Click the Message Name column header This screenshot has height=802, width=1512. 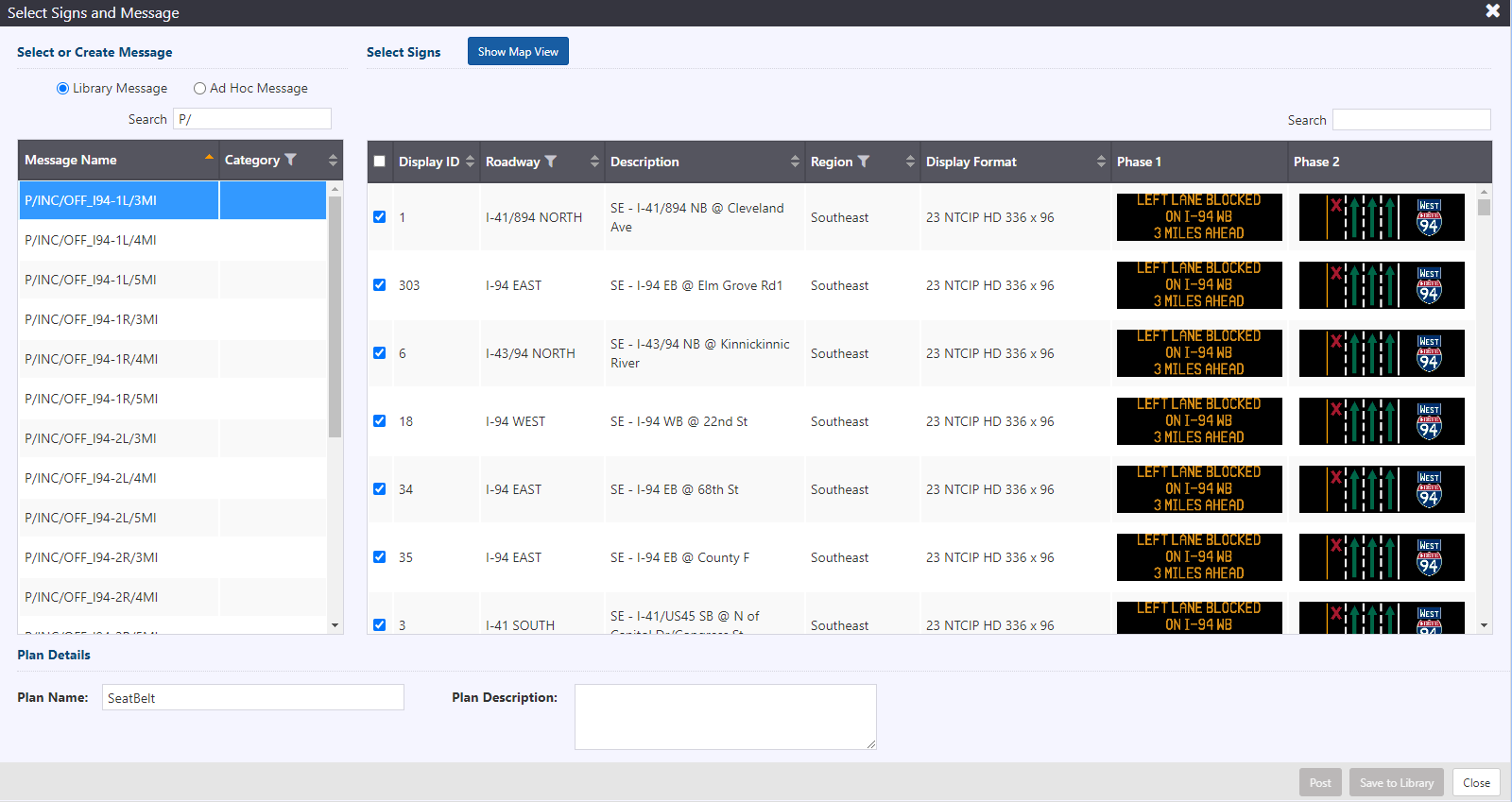tap(118, 160)
